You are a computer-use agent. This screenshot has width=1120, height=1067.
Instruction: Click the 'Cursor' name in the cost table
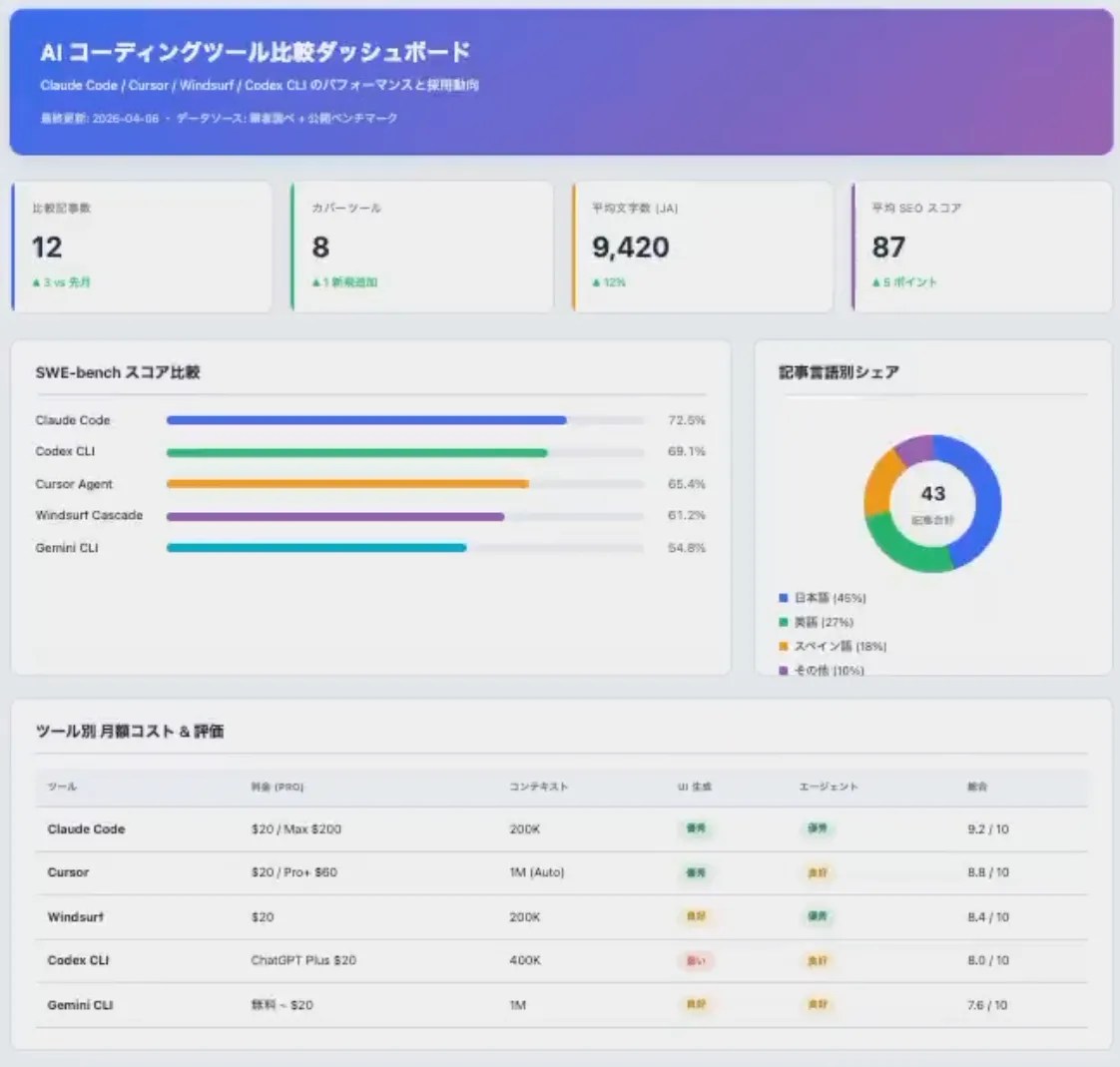[x=69, y=872]
